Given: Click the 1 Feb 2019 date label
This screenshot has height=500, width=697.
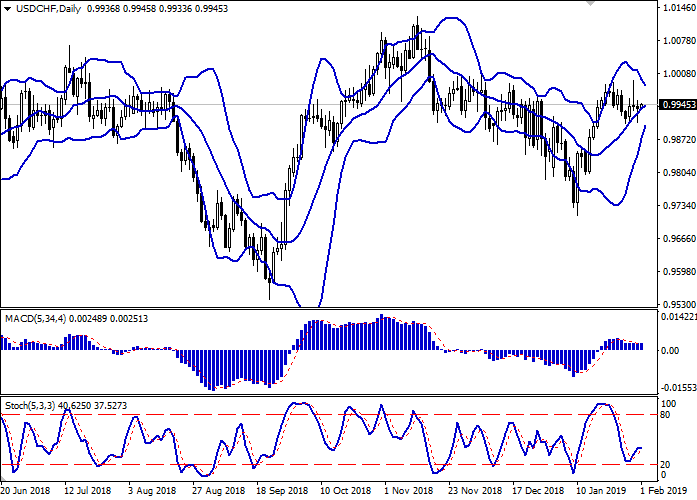Looking at the screenshot, I should coord(664,491).
